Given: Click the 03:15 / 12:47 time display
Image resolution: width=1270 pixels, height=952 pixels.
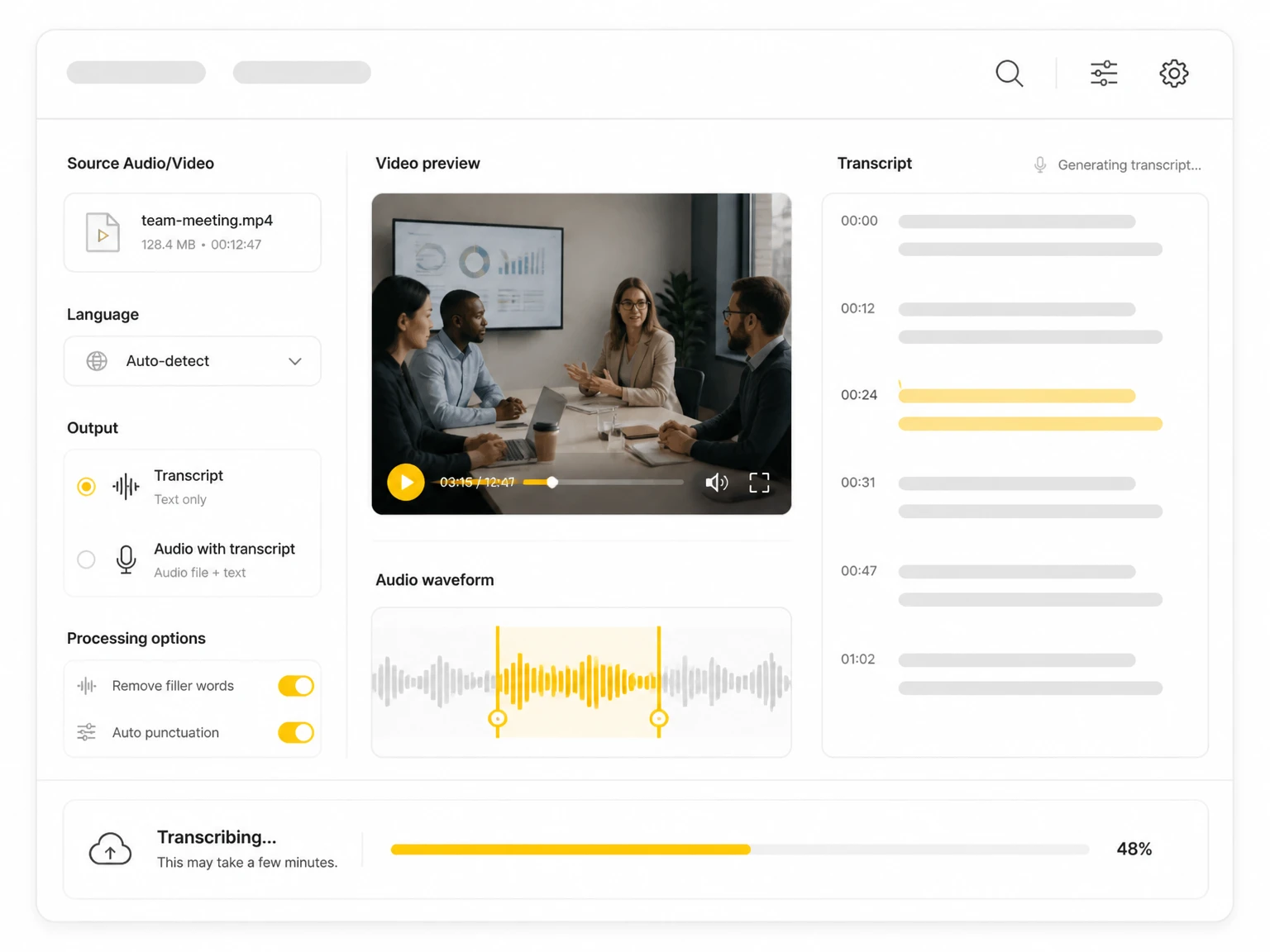Looking at the screenshot, I should click(x=477, y=483).
